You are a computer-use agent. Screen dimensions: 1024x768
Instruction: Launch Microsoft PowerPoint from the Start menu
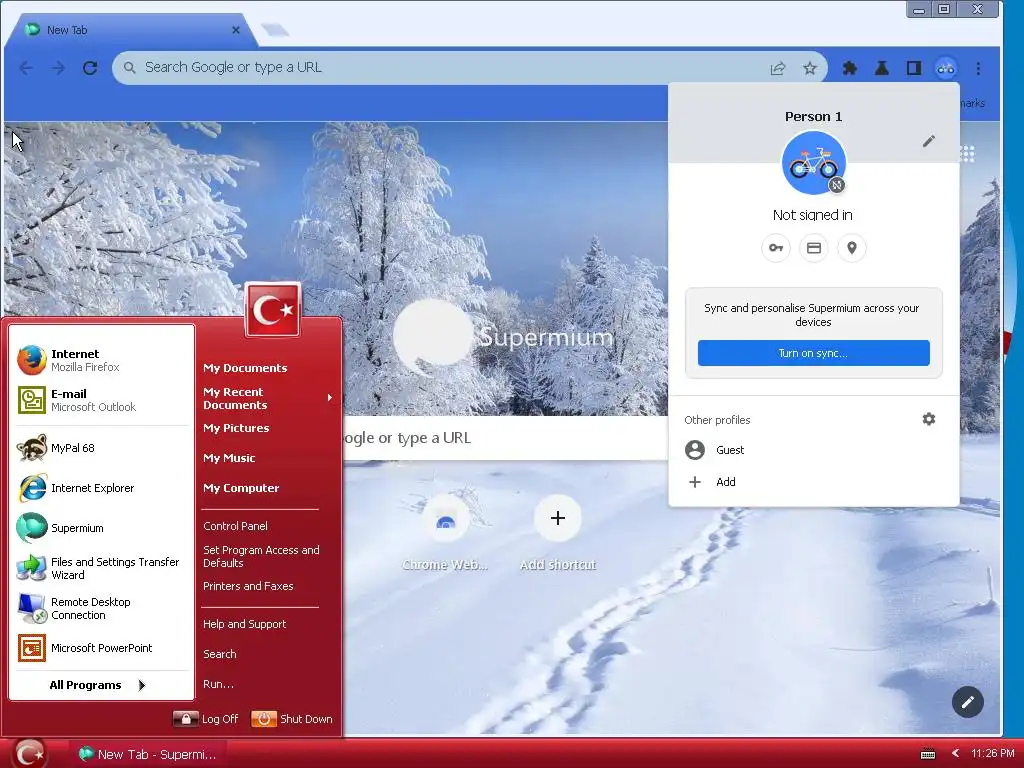(102, 648)
